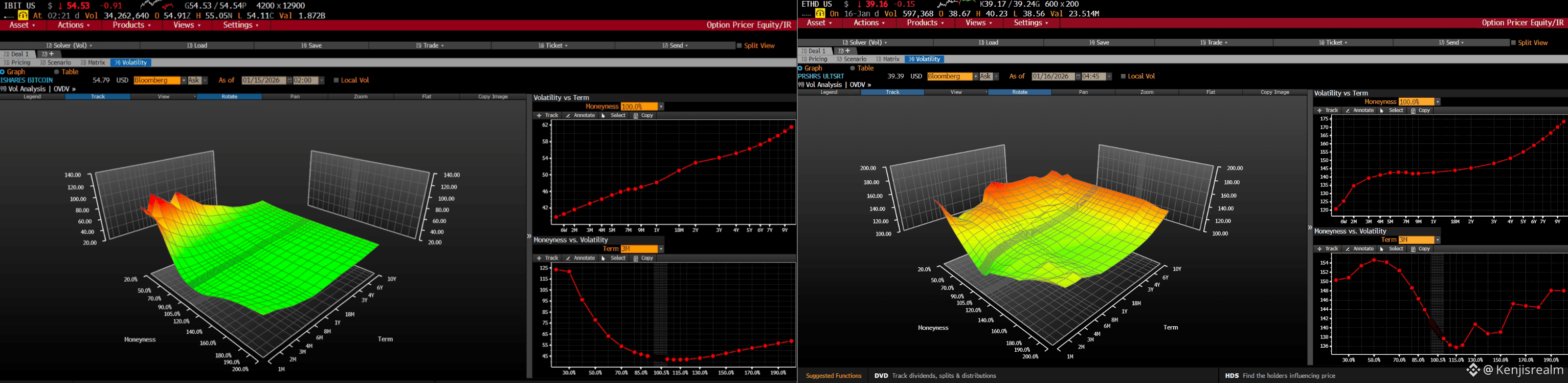Collapse IBIT side charts with double-arrow handle

point(529,236)
